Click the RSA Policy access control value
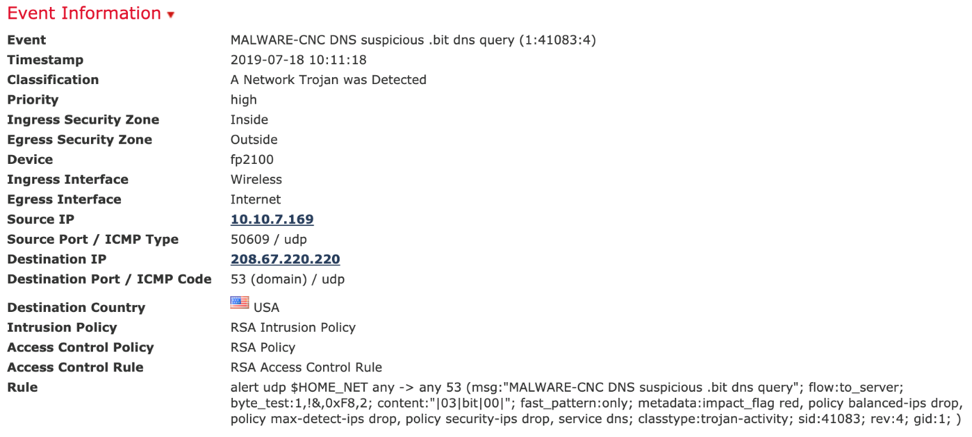 (263, 348)
